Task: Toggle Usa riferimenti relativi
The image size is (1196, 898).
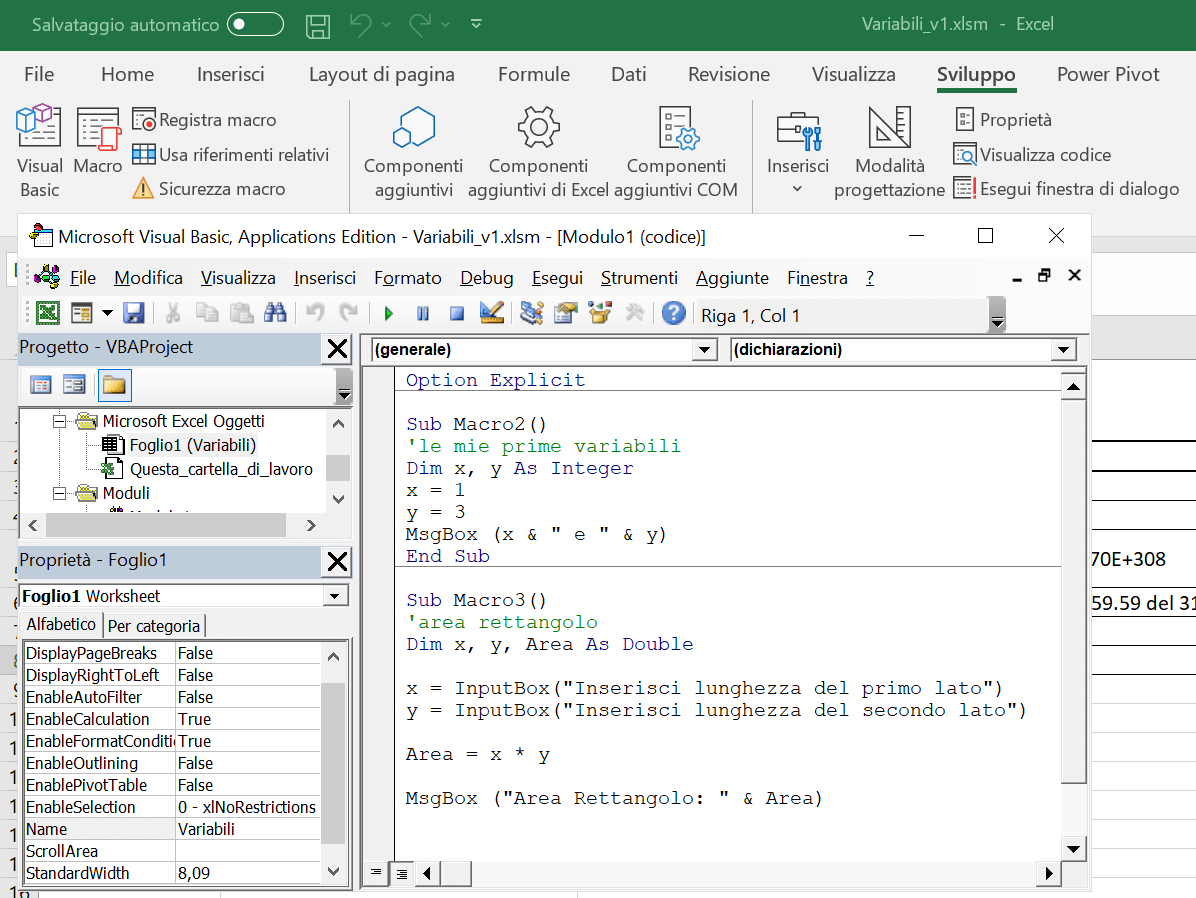Action: point(230,154)
